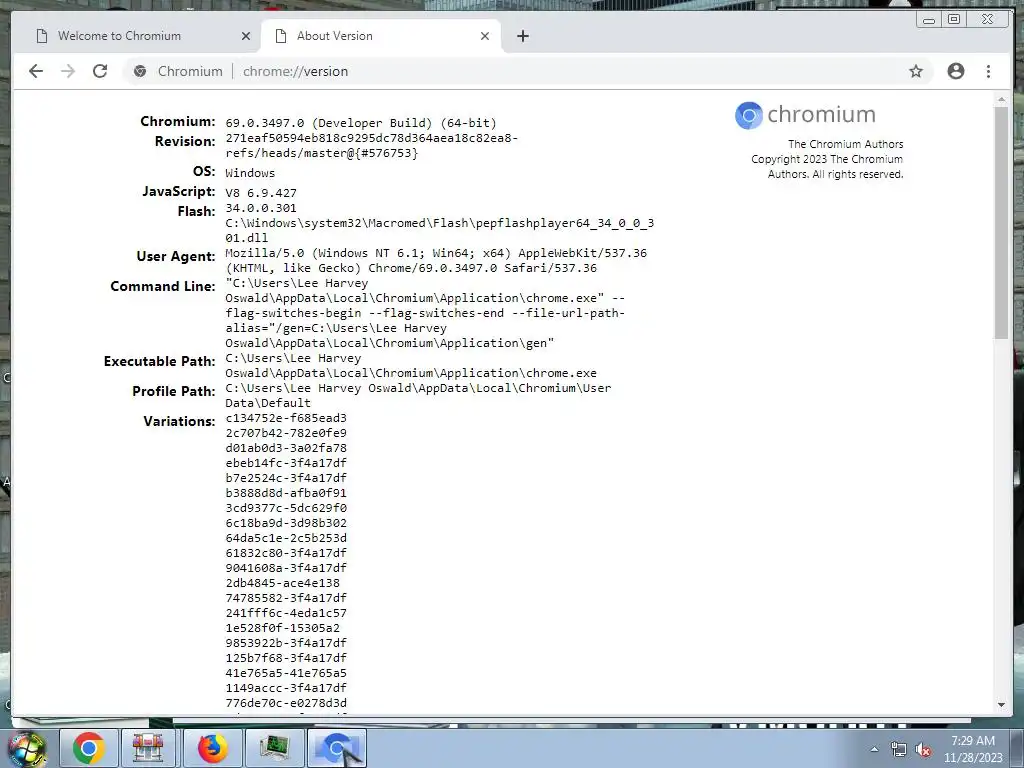Viewport: 1024px width, 768px height.
Task: Click variation 64da5c1e-2c5b253d
Action: [286, 538]
